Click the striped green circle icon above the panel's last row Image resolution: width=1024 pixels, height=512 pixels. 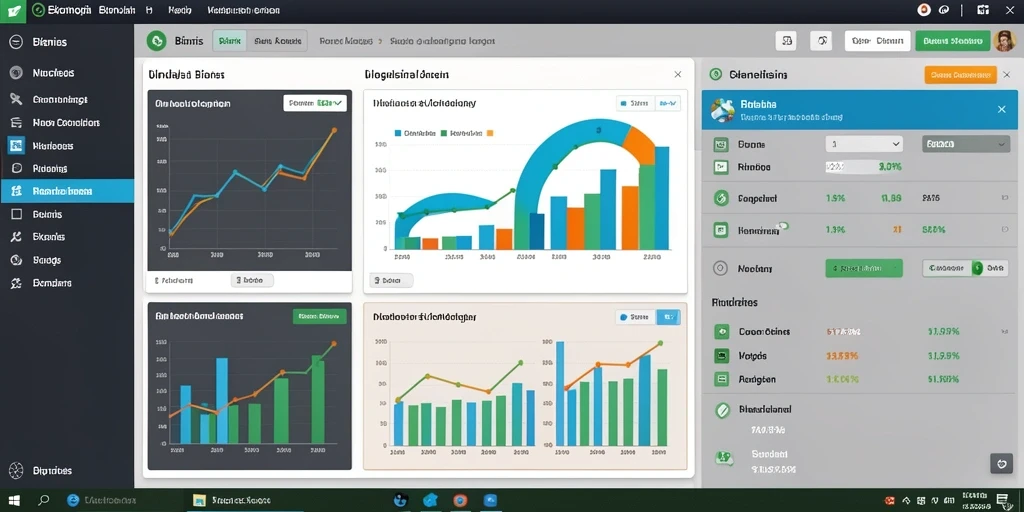coord(722,410)
